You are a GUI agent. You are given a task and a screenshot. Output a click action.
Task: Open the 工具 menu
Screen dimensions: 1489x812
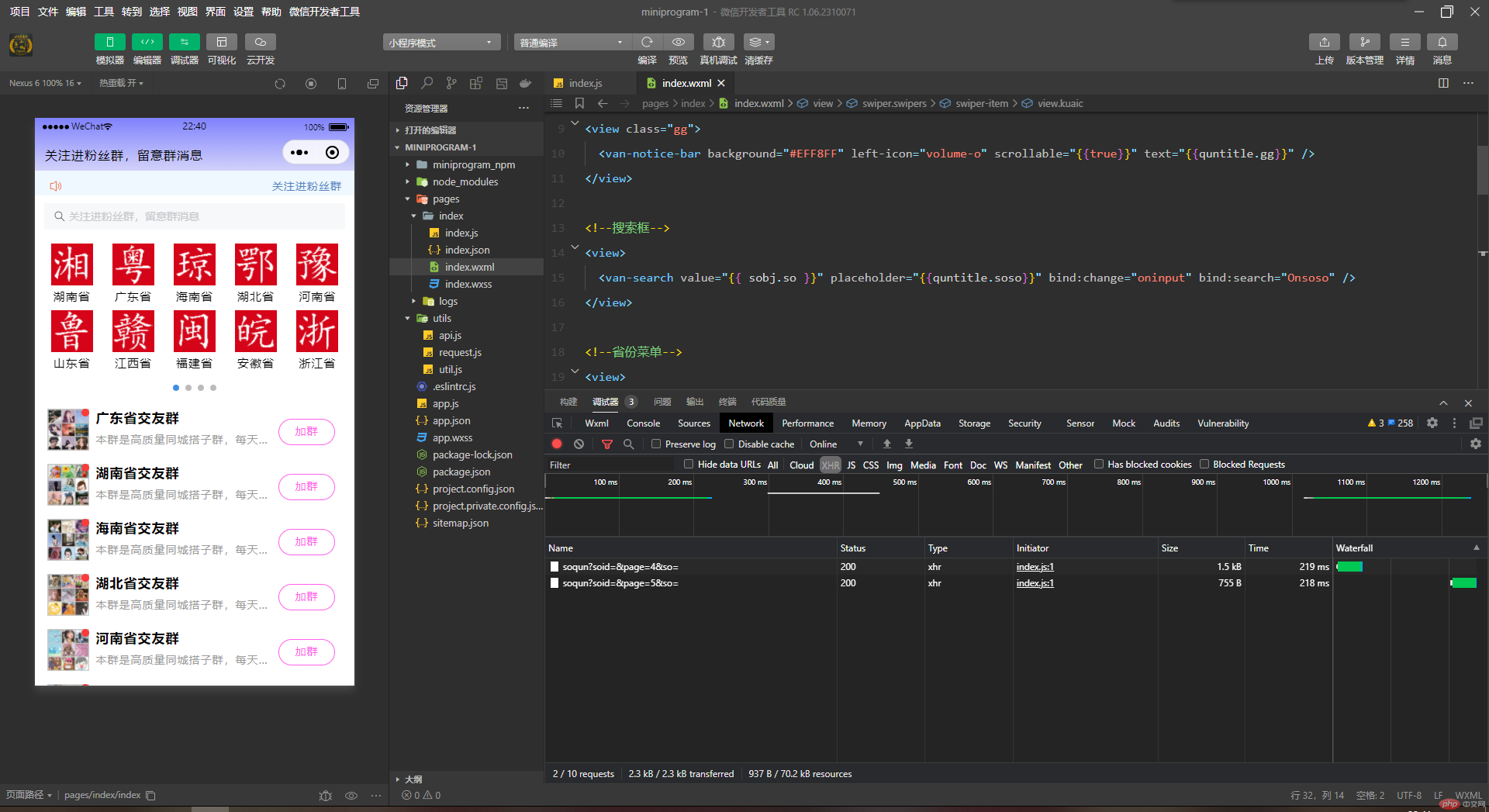pyautogui.click(x=104, y=12)
